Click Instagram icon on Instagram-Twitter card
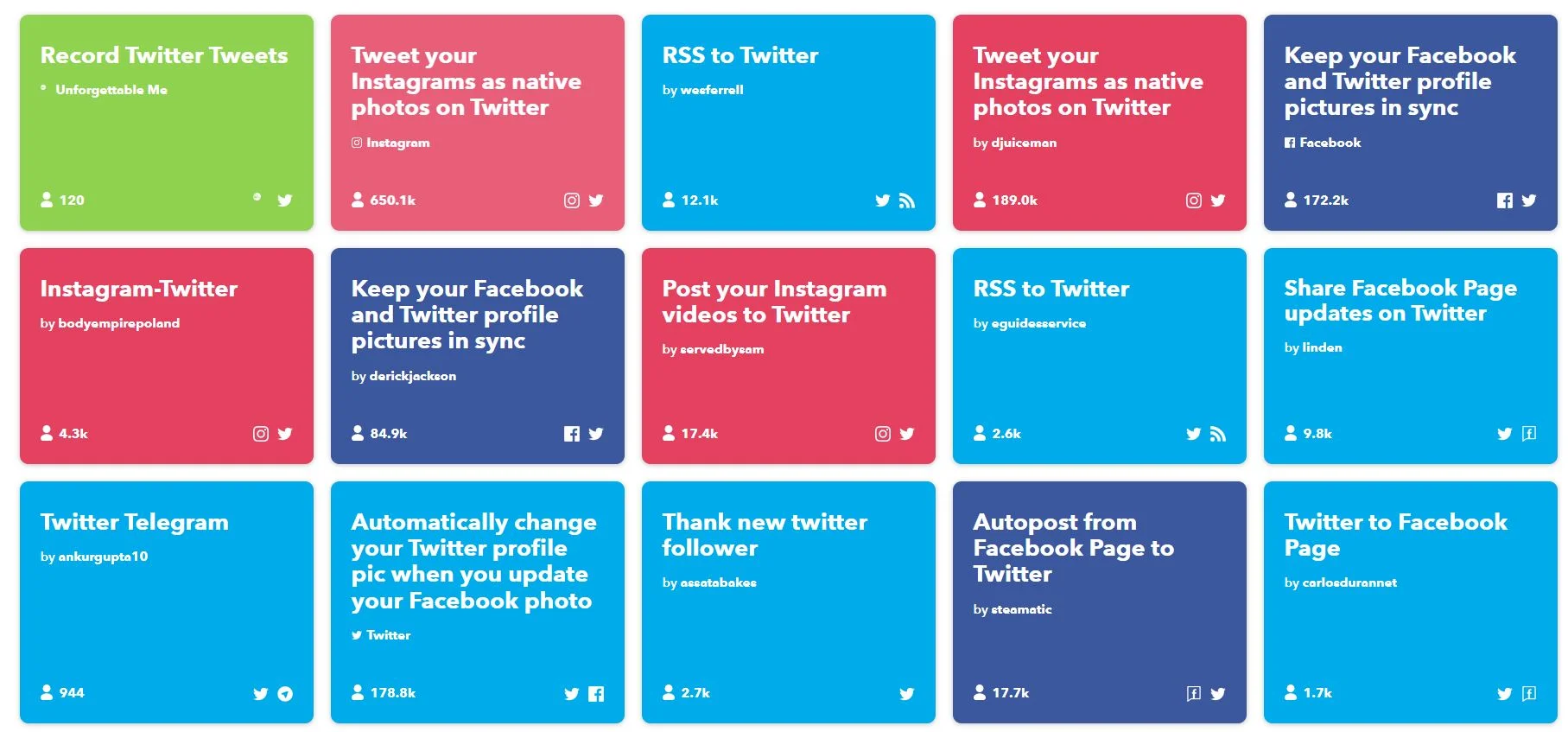 (261, 434)
